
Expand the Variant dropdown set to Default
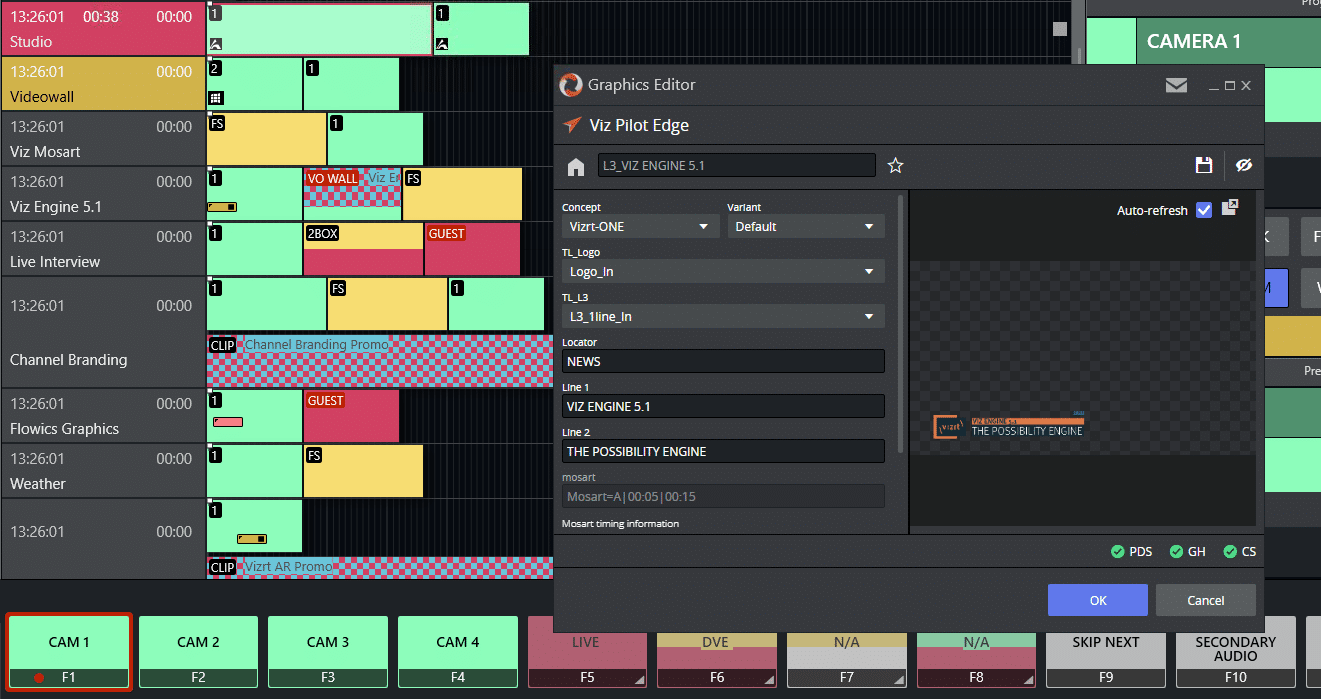[x=805, y=227]
